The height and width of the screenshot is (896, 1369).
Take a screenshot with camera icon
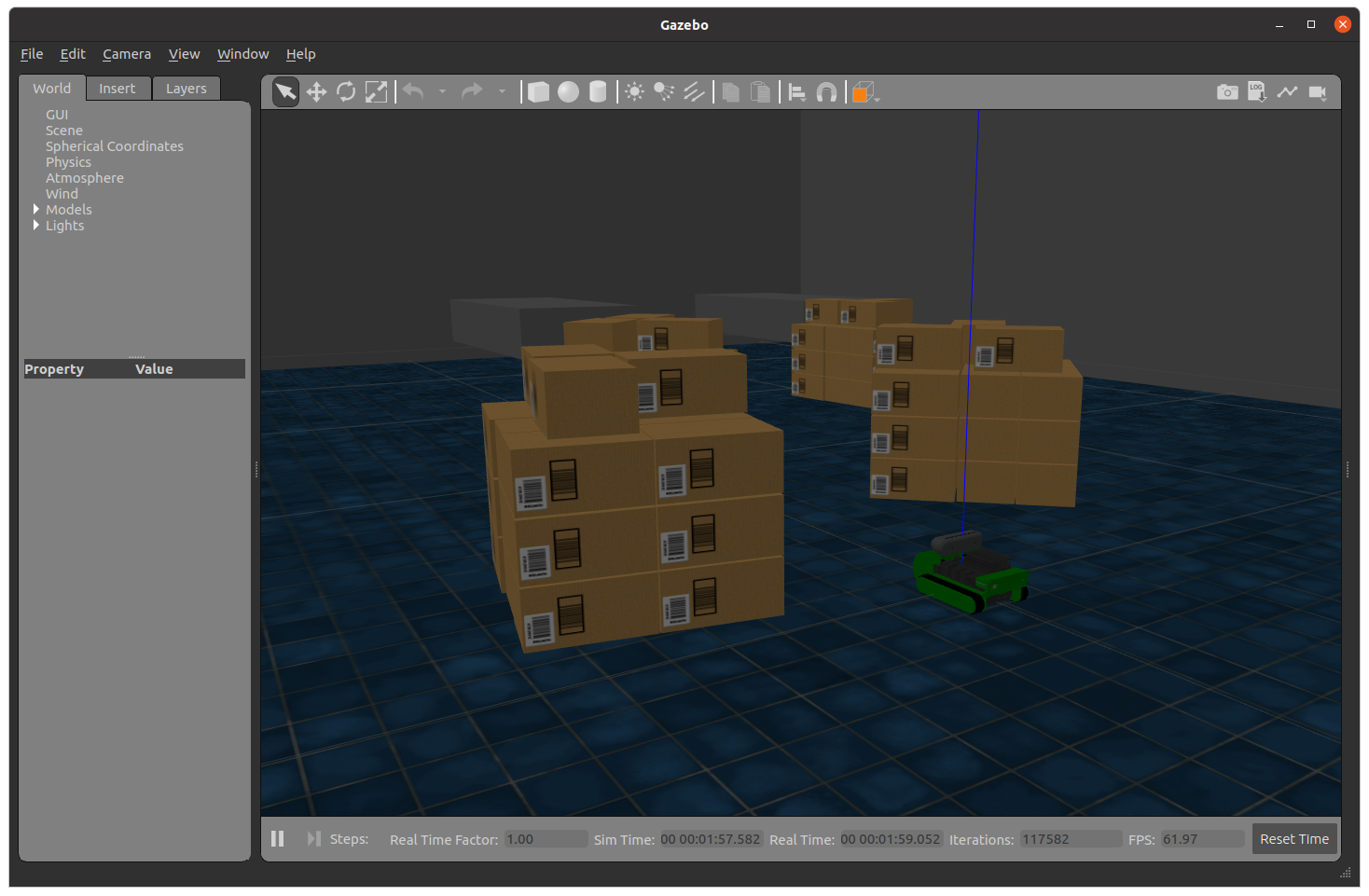[x=1227, y=91]
